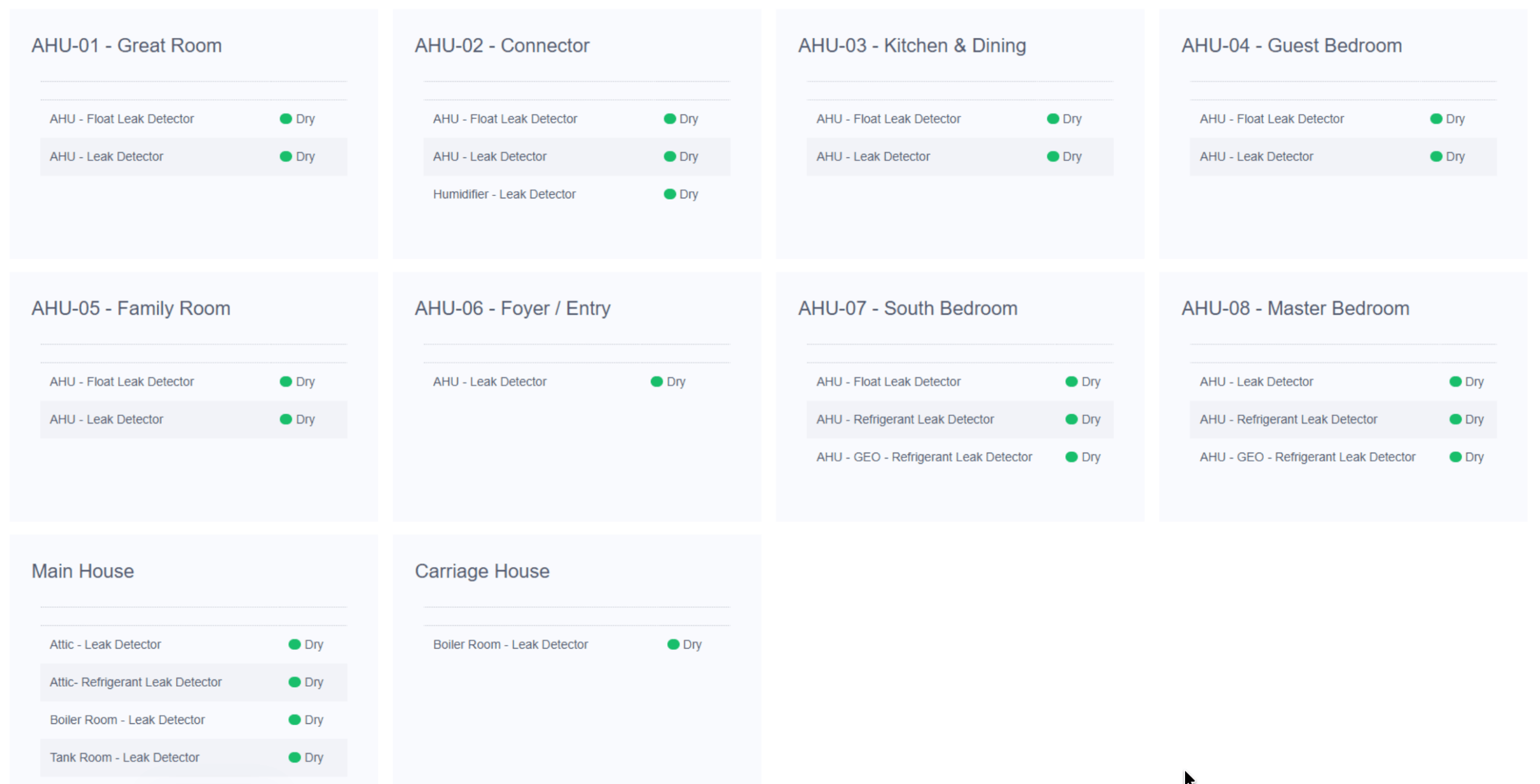Screen dimensions: 1540x784
Task: Click the Attic Refrigerant Leak Detector green dot
Action: [294, 682]
